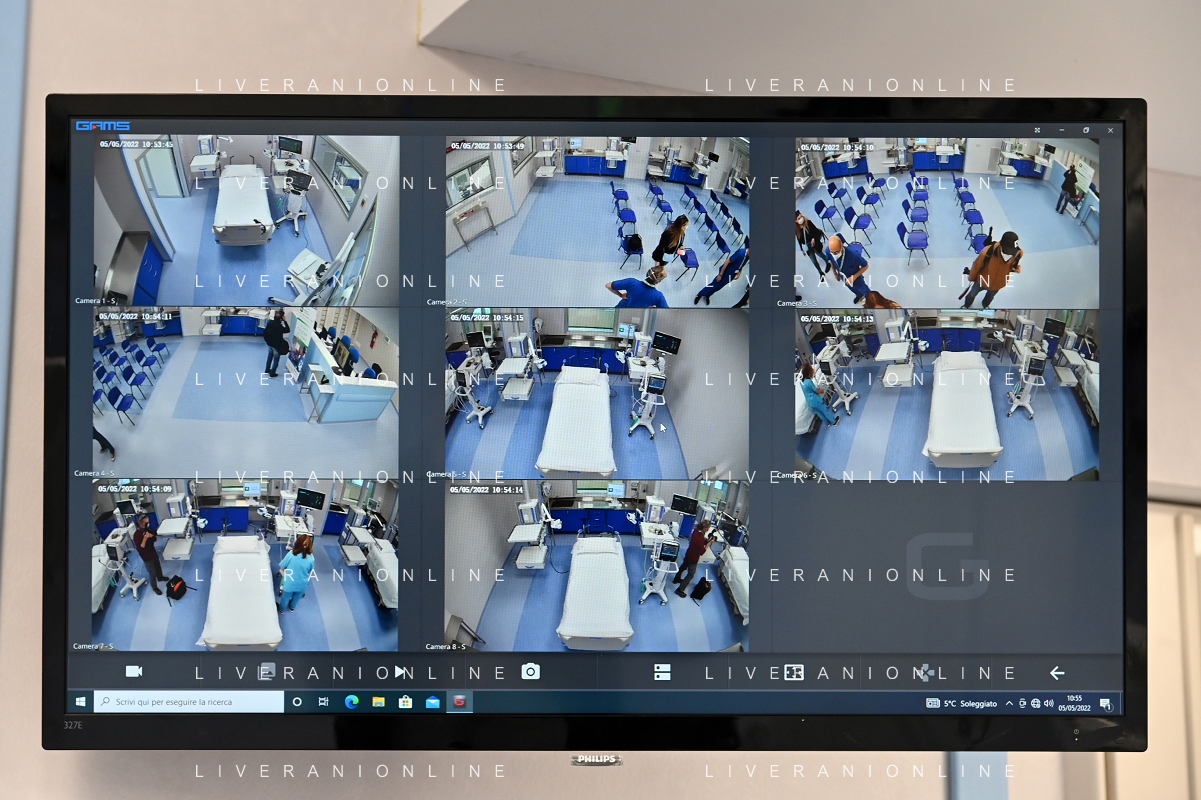
Task: Click the video camera icon in bottom toolbar
Action: click(x=134, y=671)
